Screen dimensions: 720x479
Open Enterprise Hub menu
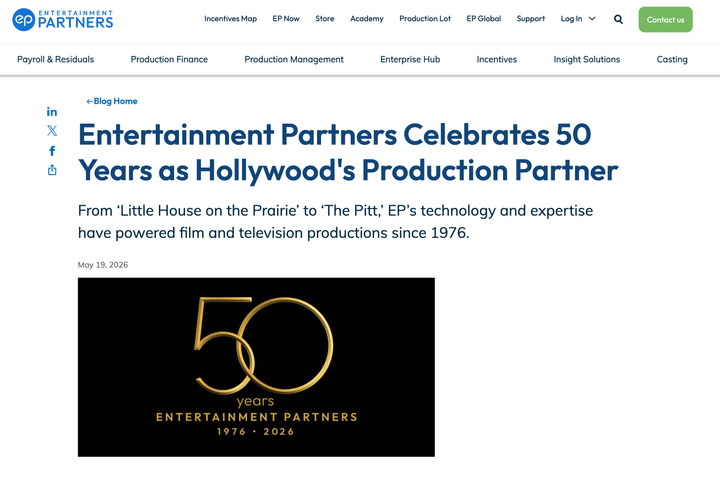tap(410, 59)
